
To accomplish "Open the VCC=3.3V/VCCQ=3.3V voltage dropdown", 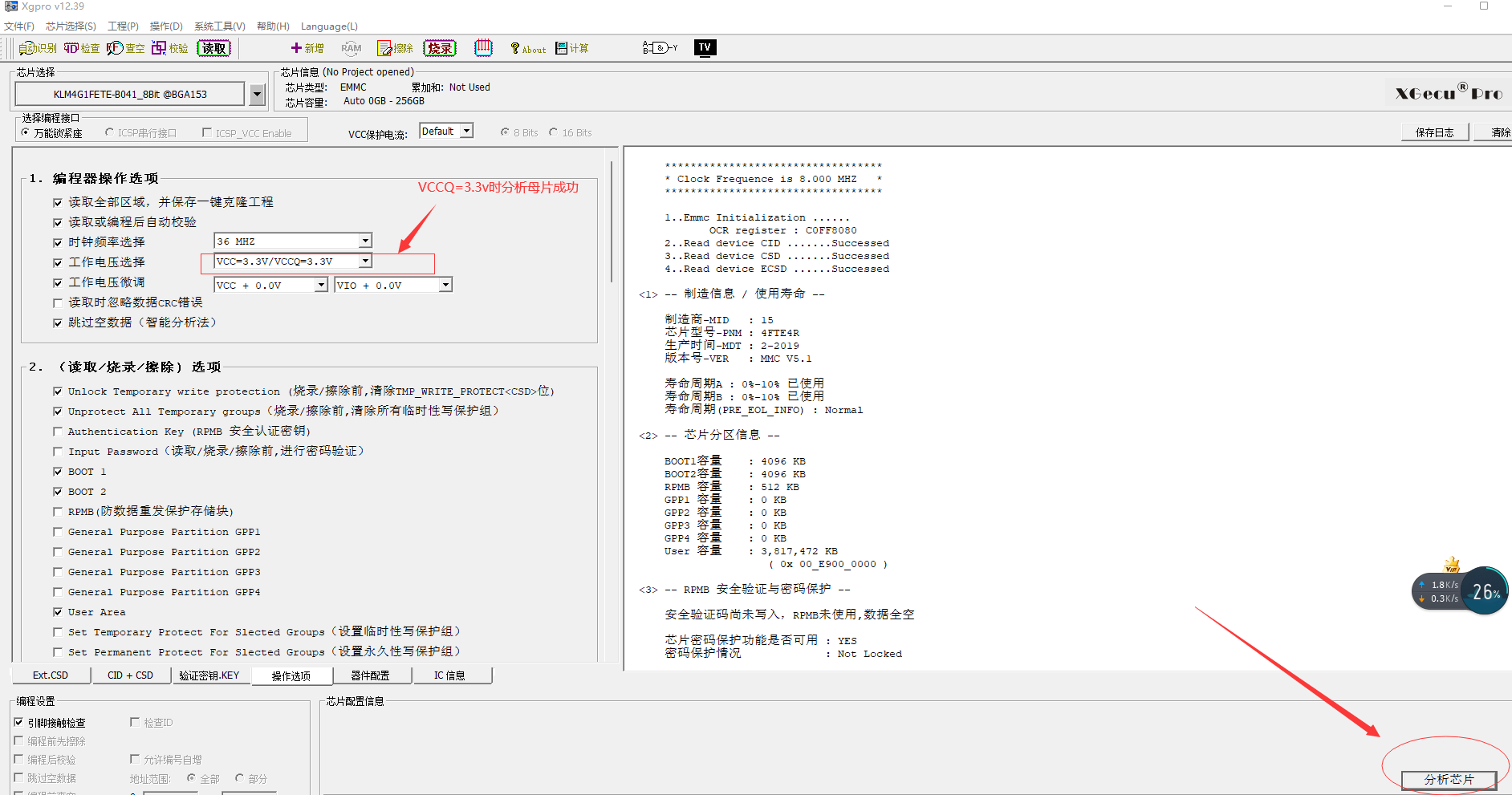I will 365,261.
